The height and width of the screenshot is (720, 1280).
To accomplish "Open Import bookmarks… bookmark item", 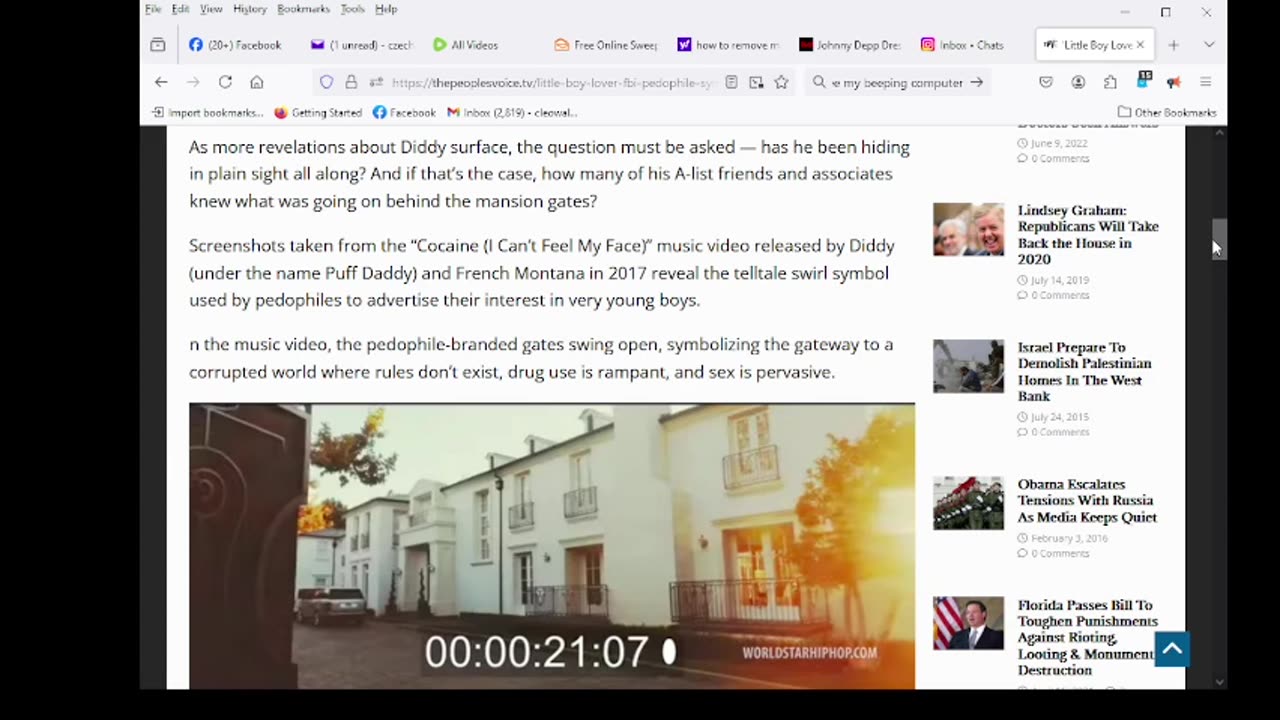I will (x=207, y=112).
